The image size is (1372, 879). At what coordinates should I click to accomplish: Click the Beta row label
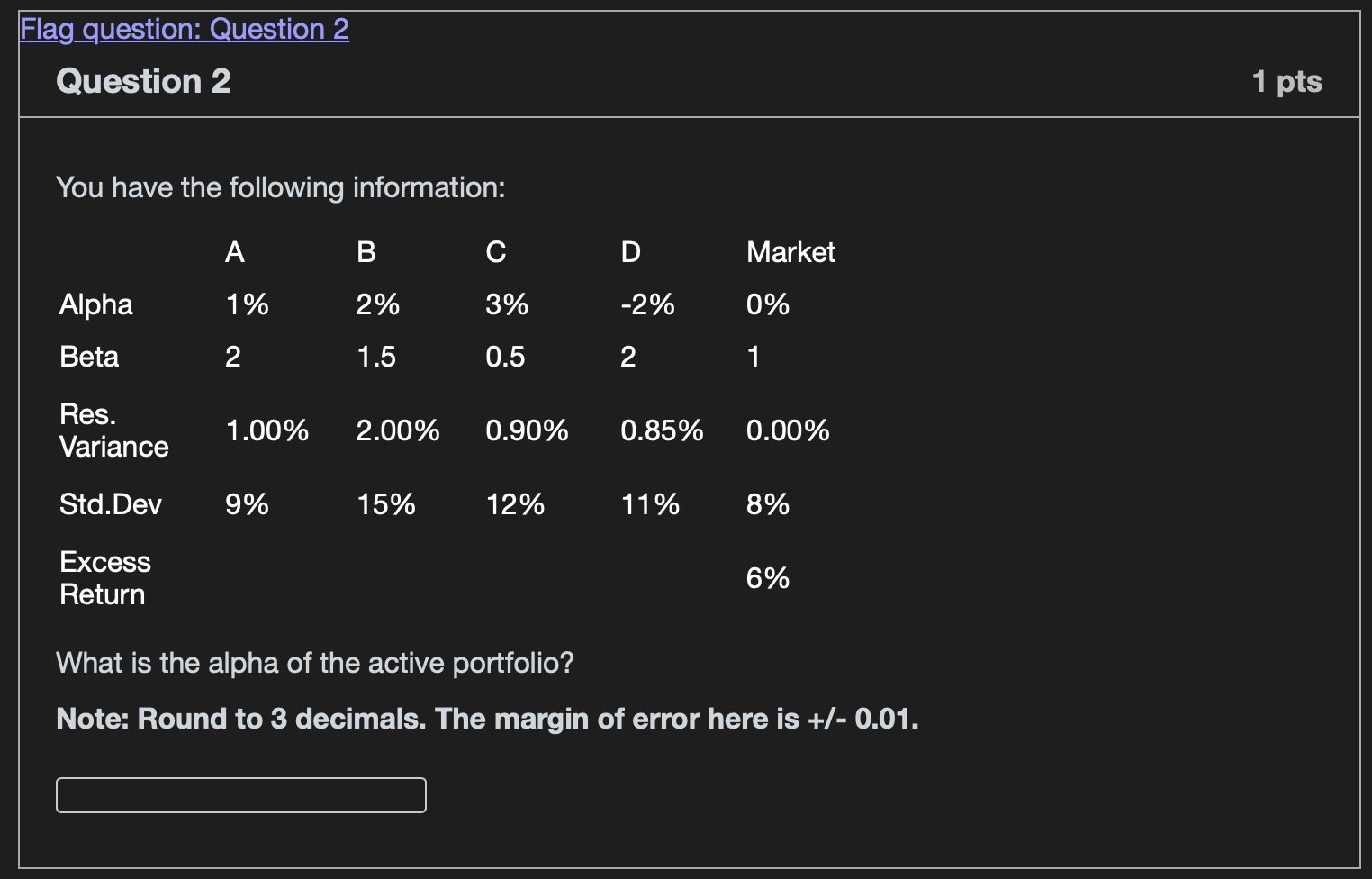click(89, 357)
